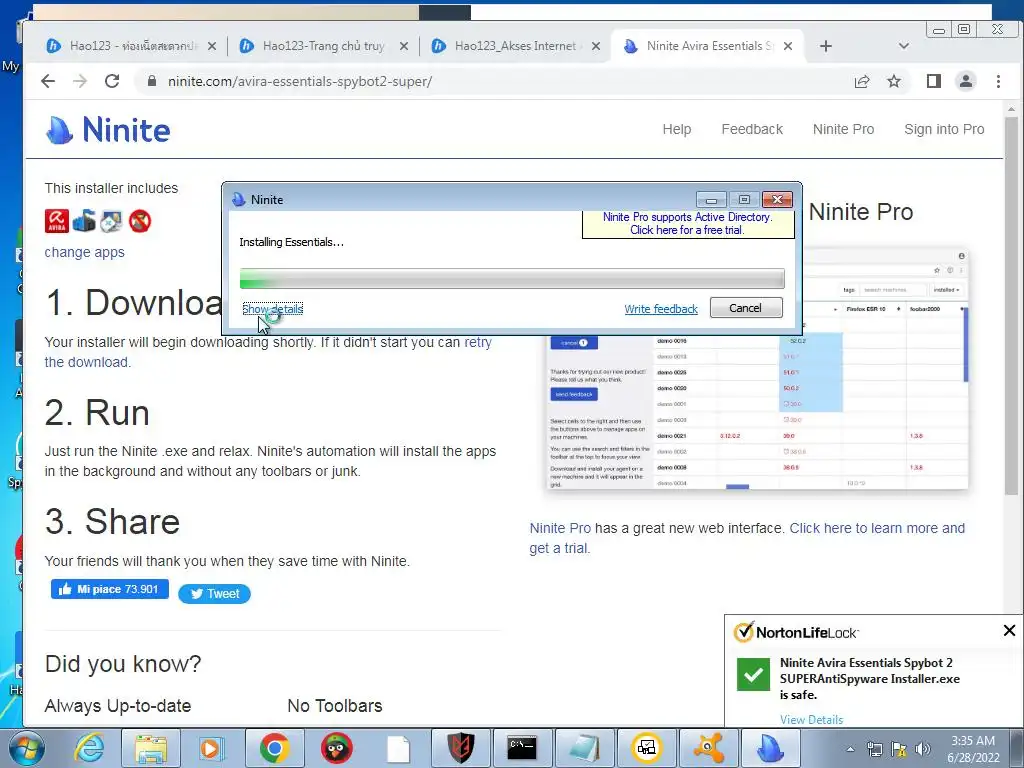Select the Ninite Avira Essentials tab
1024x768 pixels.
(x=708, y=46)
